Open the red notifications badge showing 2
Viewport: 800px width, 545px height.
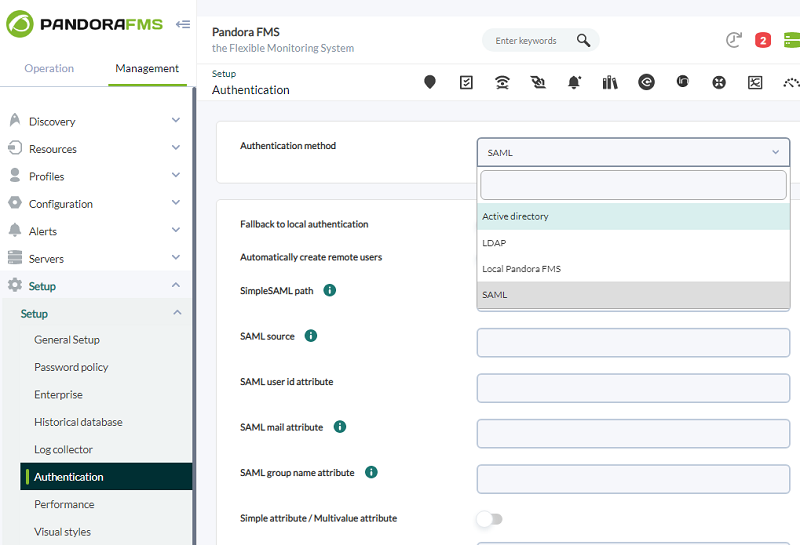coord(763,40)
